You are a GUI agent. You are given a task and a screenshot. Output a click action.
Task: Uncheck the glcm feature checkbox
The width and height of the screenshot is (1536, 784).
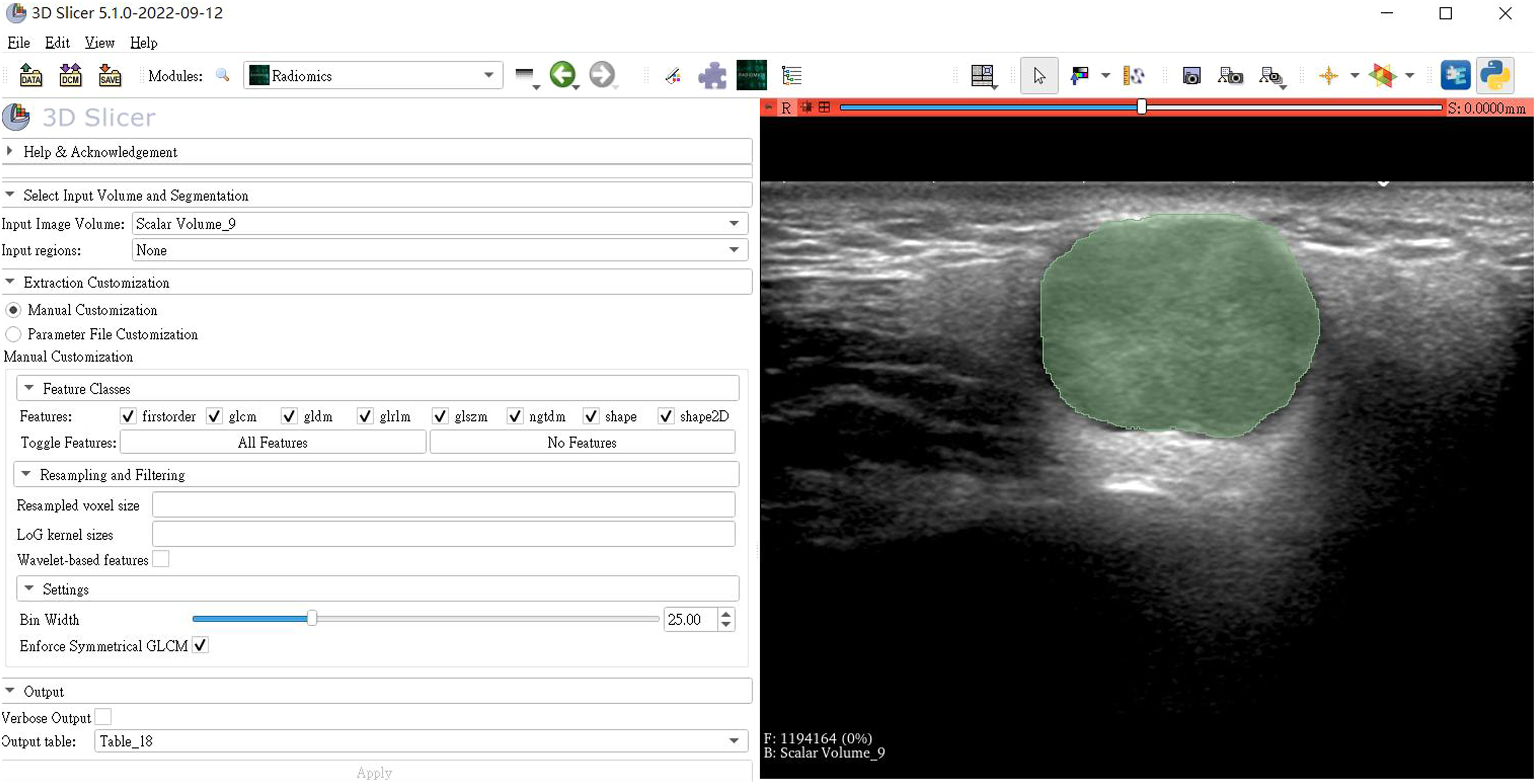click(215, 416)
